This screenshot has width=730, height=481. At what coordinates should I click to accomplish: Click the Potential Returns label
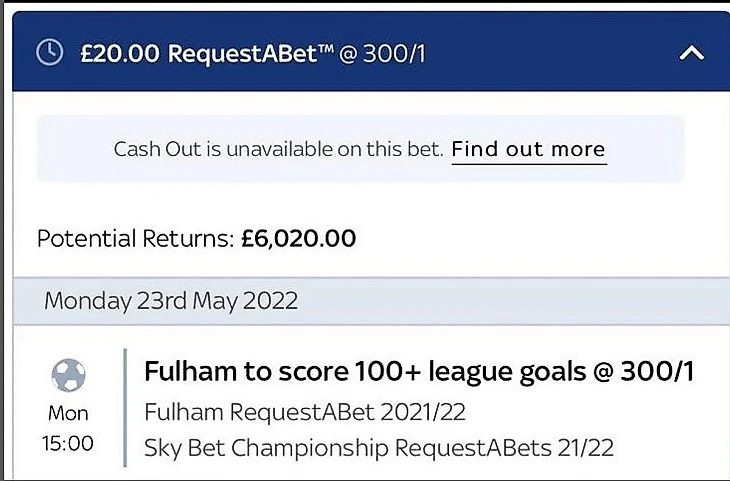pos(135,239)
